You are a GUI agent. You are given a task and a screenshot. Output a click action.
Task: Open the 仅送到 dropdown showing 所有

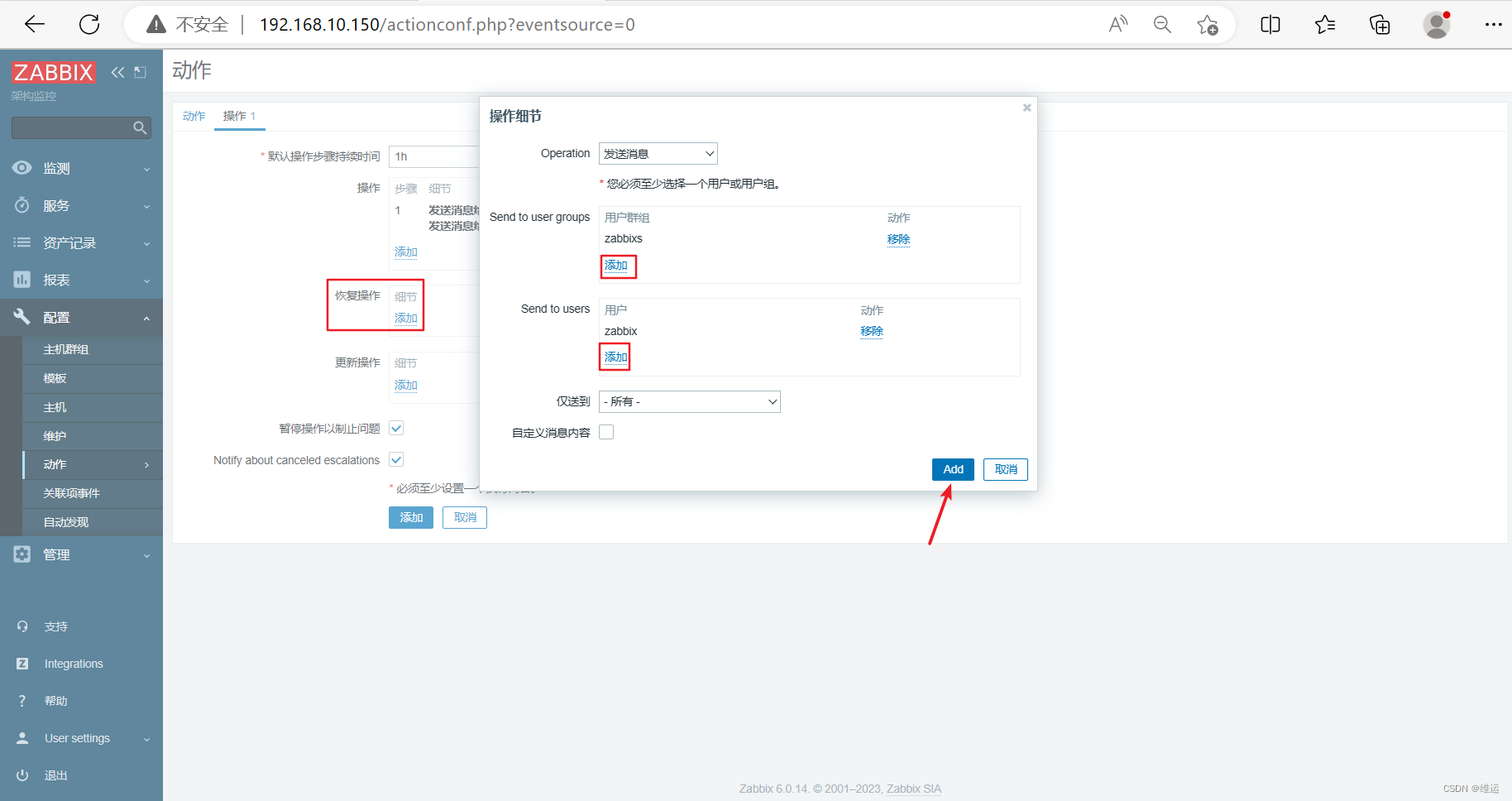690,401
